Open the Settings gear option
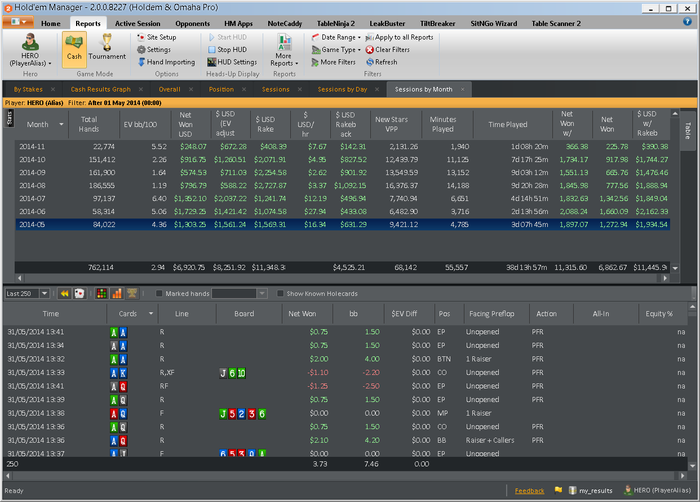 (x=154, y=50)
